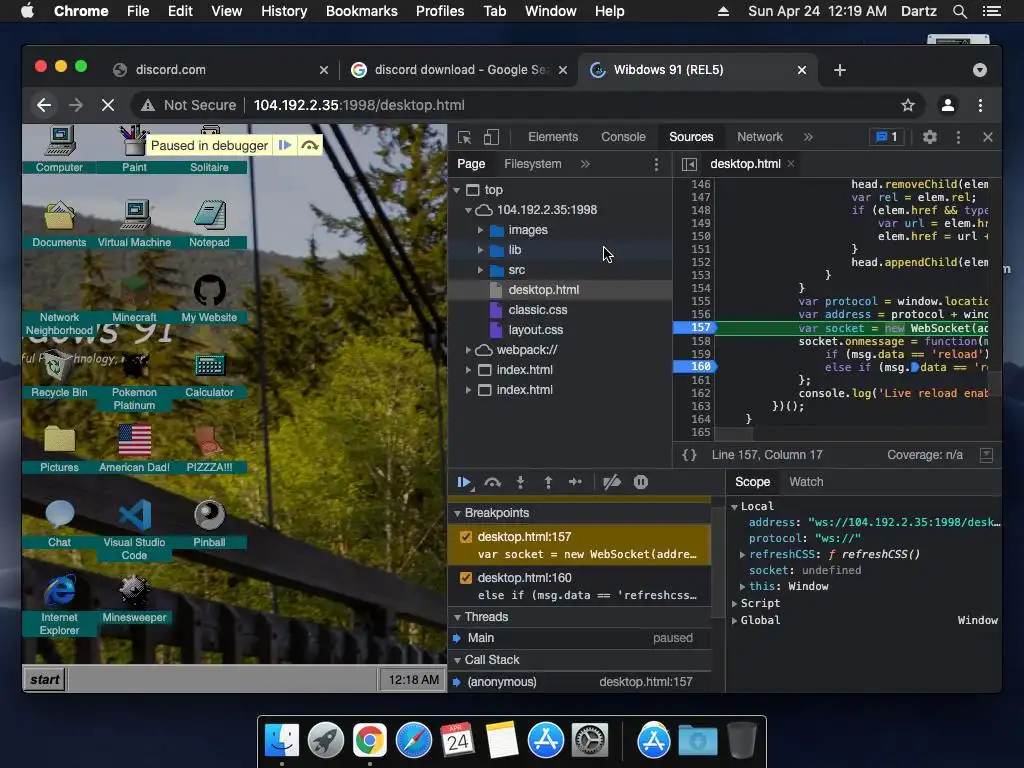Switch to the Console panel tab
The width and height of the screenshot is (1024, 768).
[x=623, y=136]
